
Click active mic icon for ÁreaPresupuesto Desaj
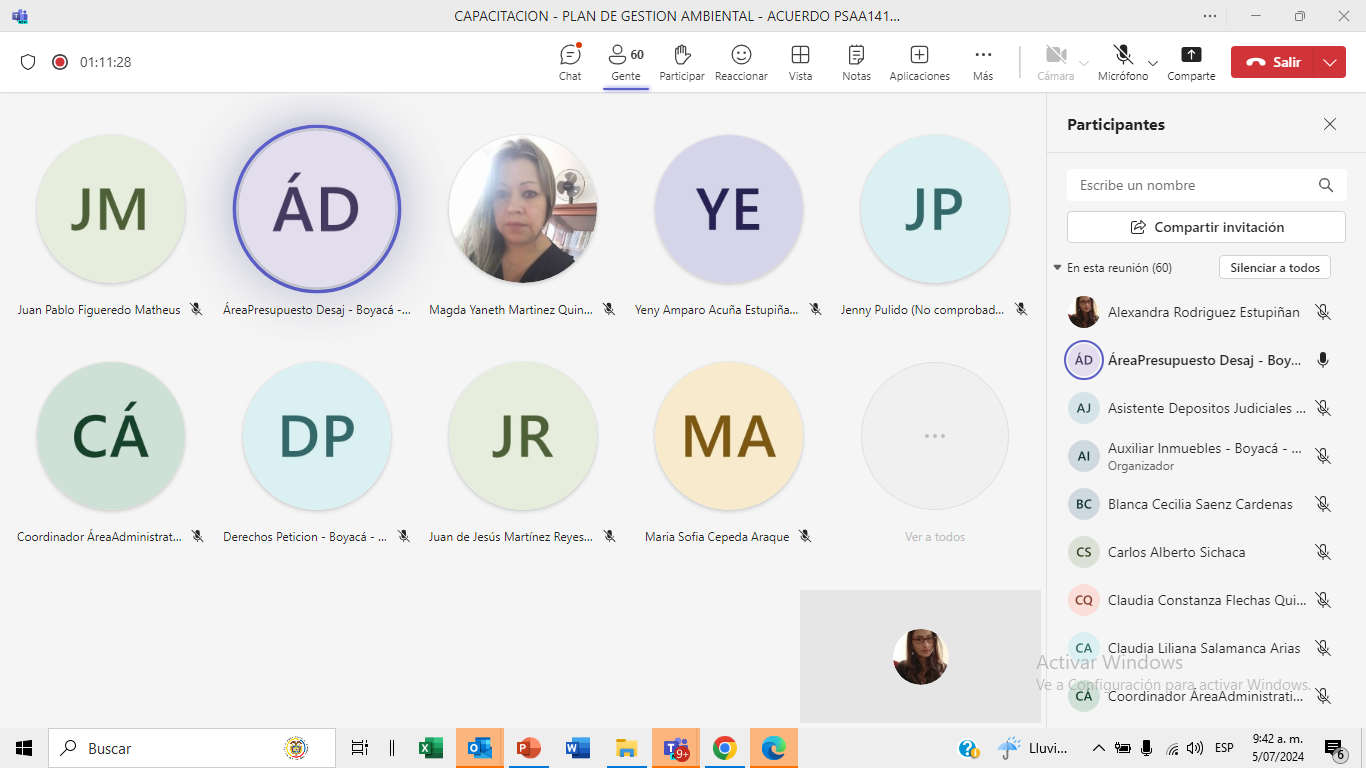[x=1323, y=360]
